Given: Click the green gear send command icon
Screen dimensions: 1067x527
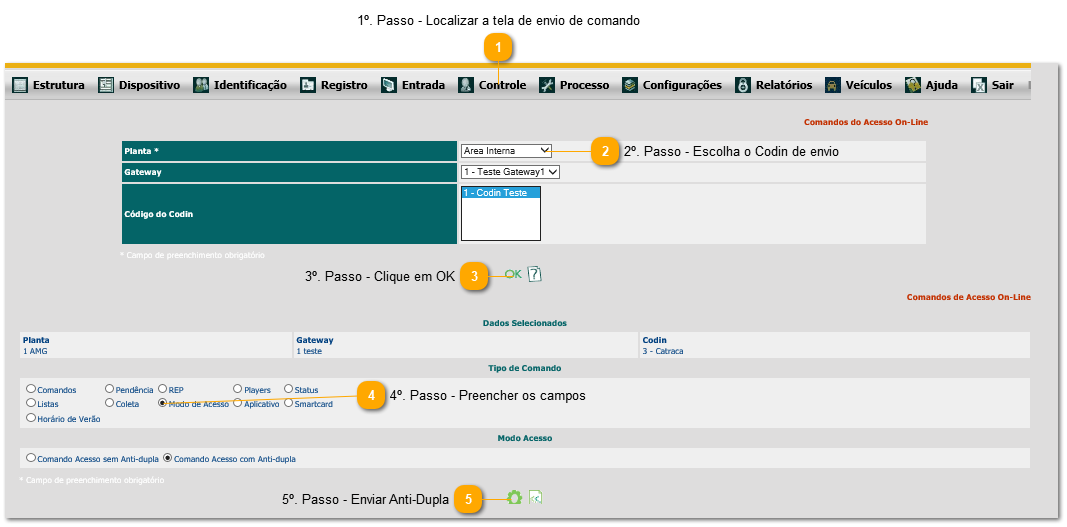Looking at the screenshot, I should pos(514,498).
